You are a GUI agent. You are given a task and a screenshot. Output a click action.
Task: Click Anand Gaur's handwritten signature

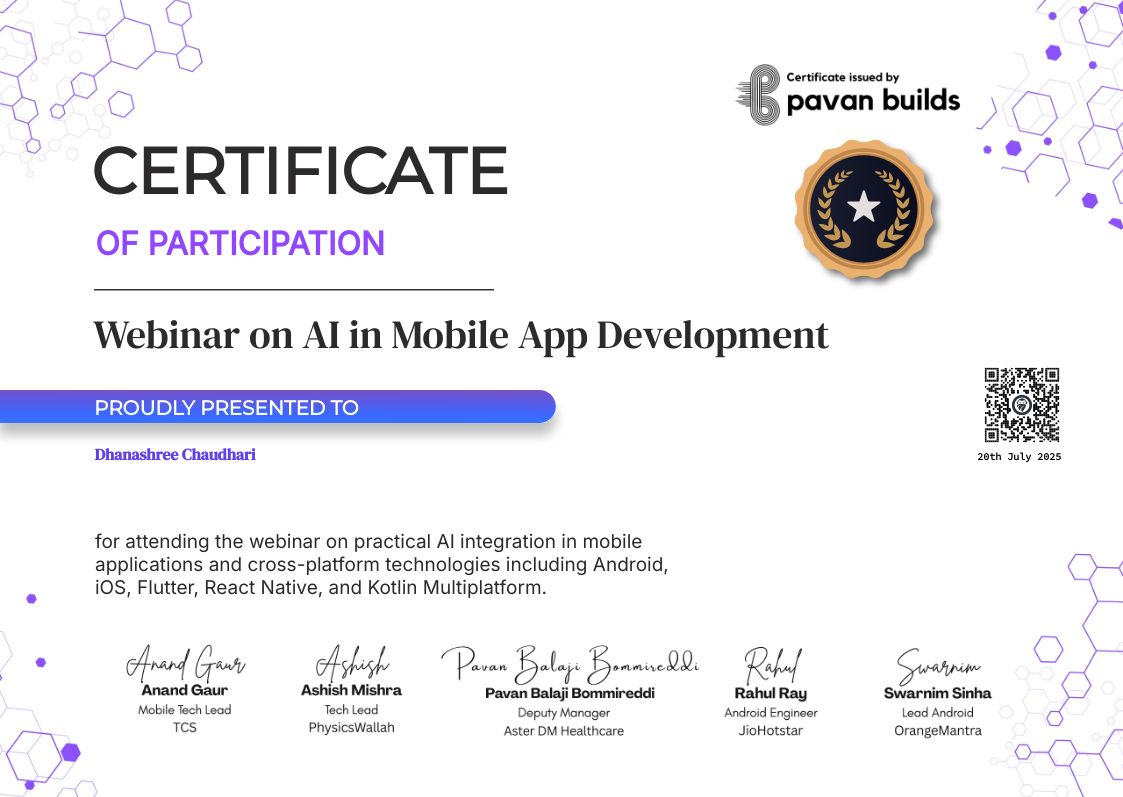point(185,663)
